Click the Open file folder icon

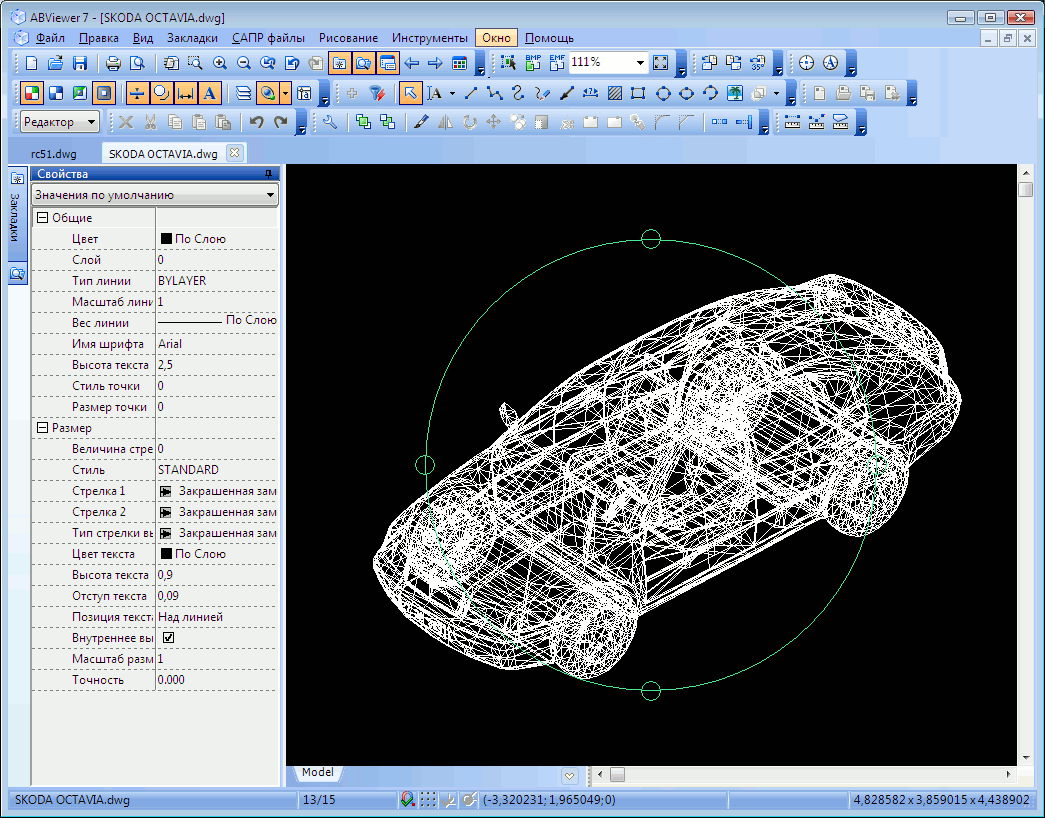pyautogui.click(x=55, y=63)
